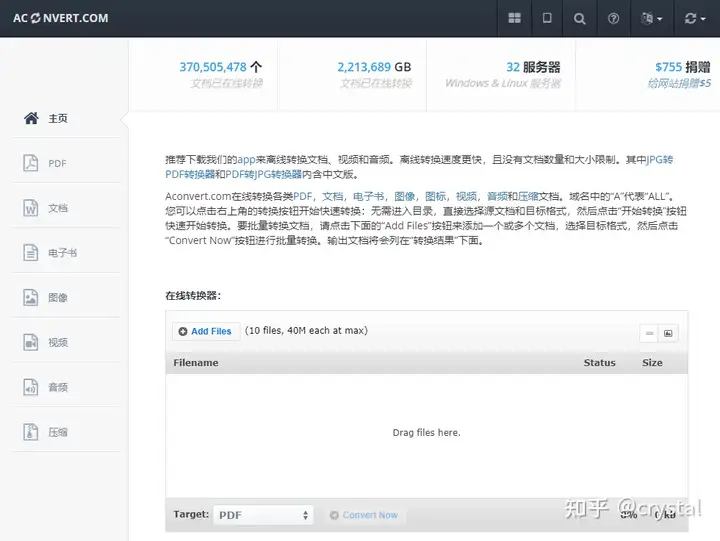Click the mobile device icon in header
Screen dimensions: 720x541
point(547,18)
